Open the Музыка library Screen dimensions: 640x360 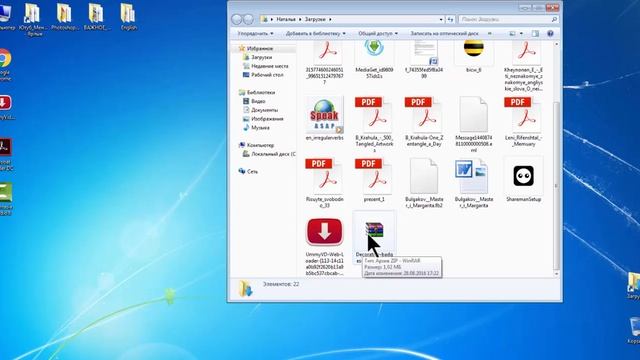[260, 128]
